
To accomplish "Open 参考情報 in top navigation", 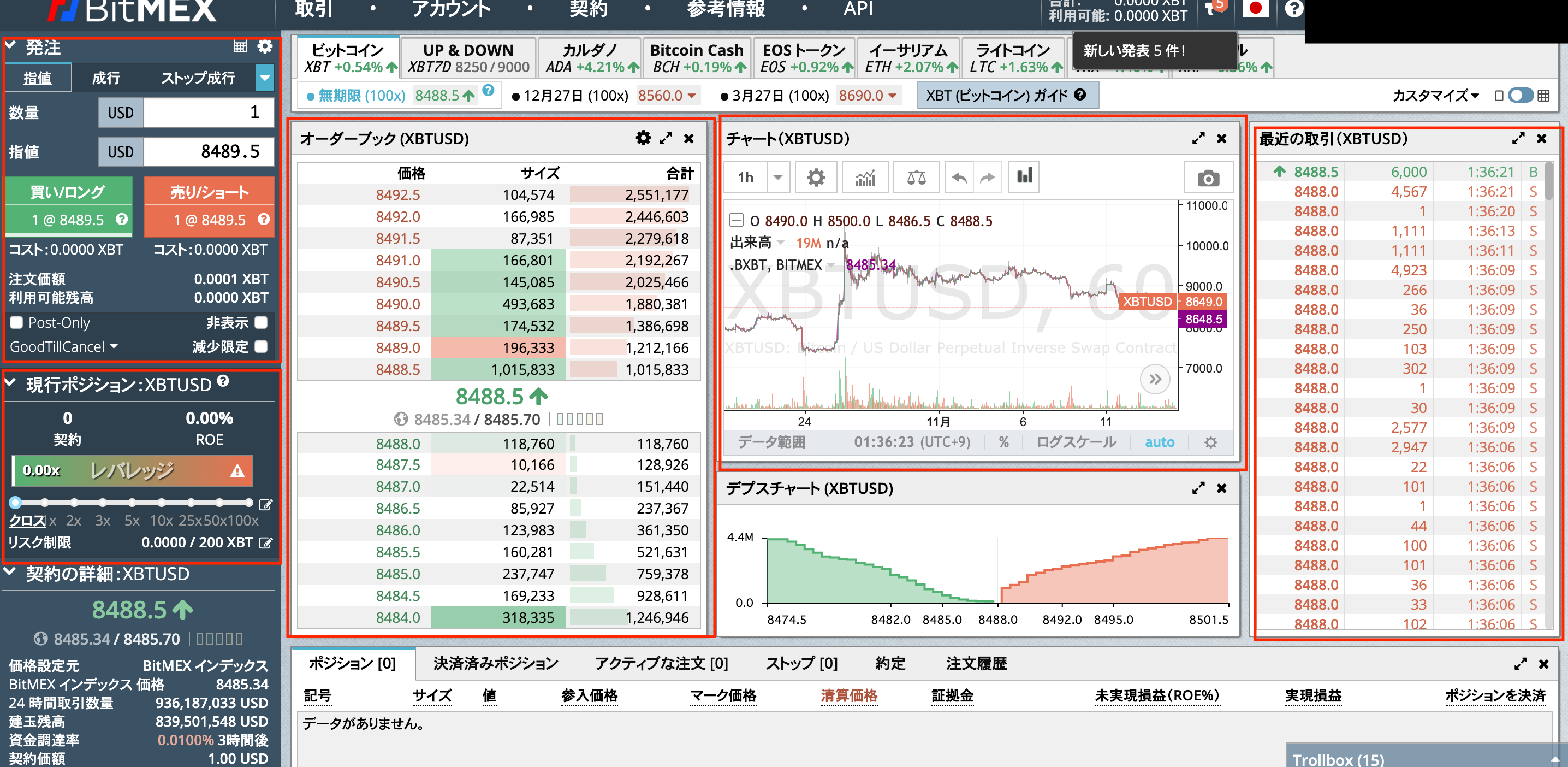I will pos(726,9).
